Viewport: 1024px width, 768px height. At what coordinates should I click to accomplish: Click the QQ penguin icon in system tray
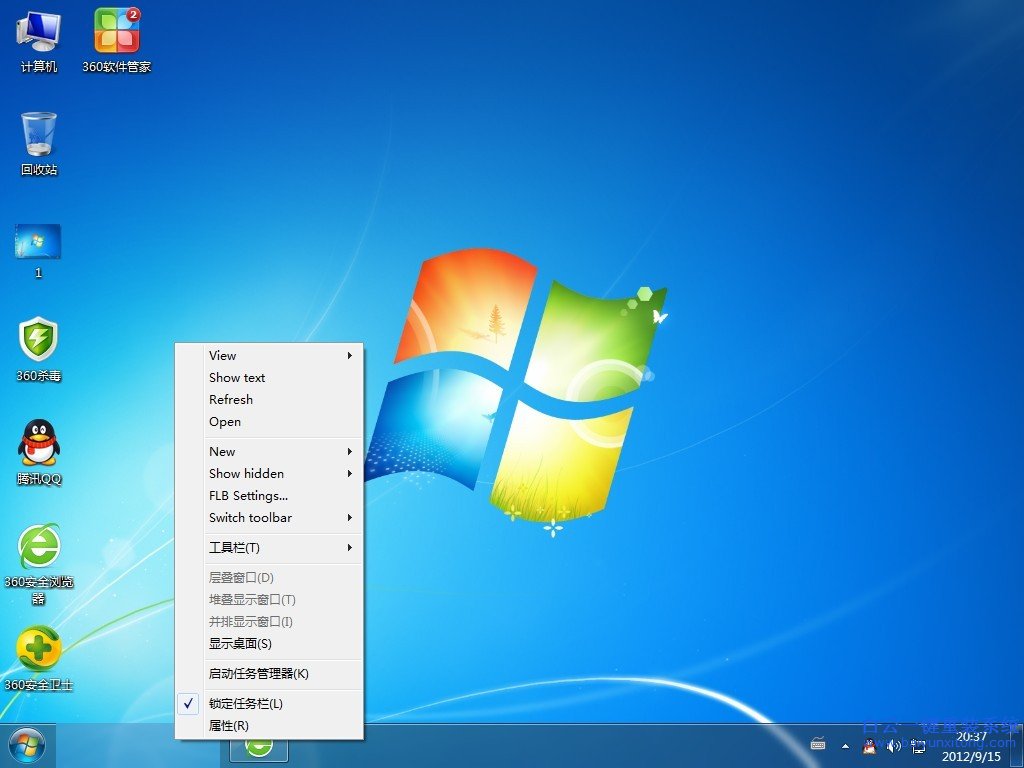(x=870, y=747)
